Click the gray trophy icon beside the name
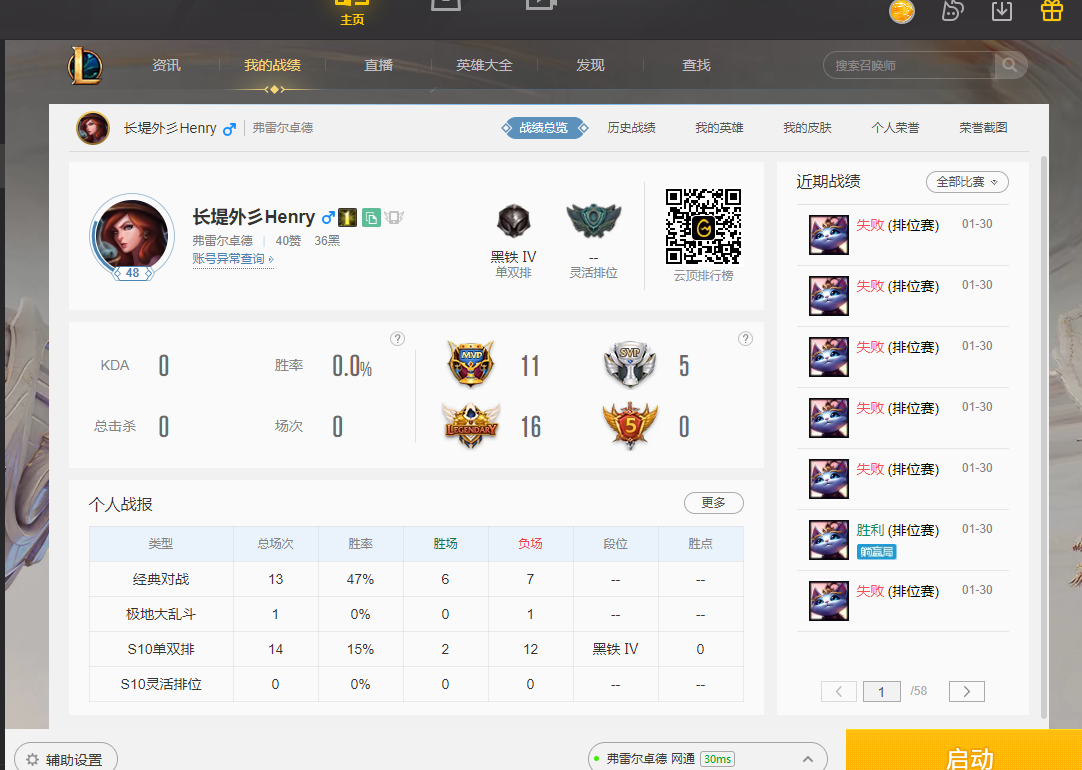The width and height of the screenshot is (1082, 770). 394,217
